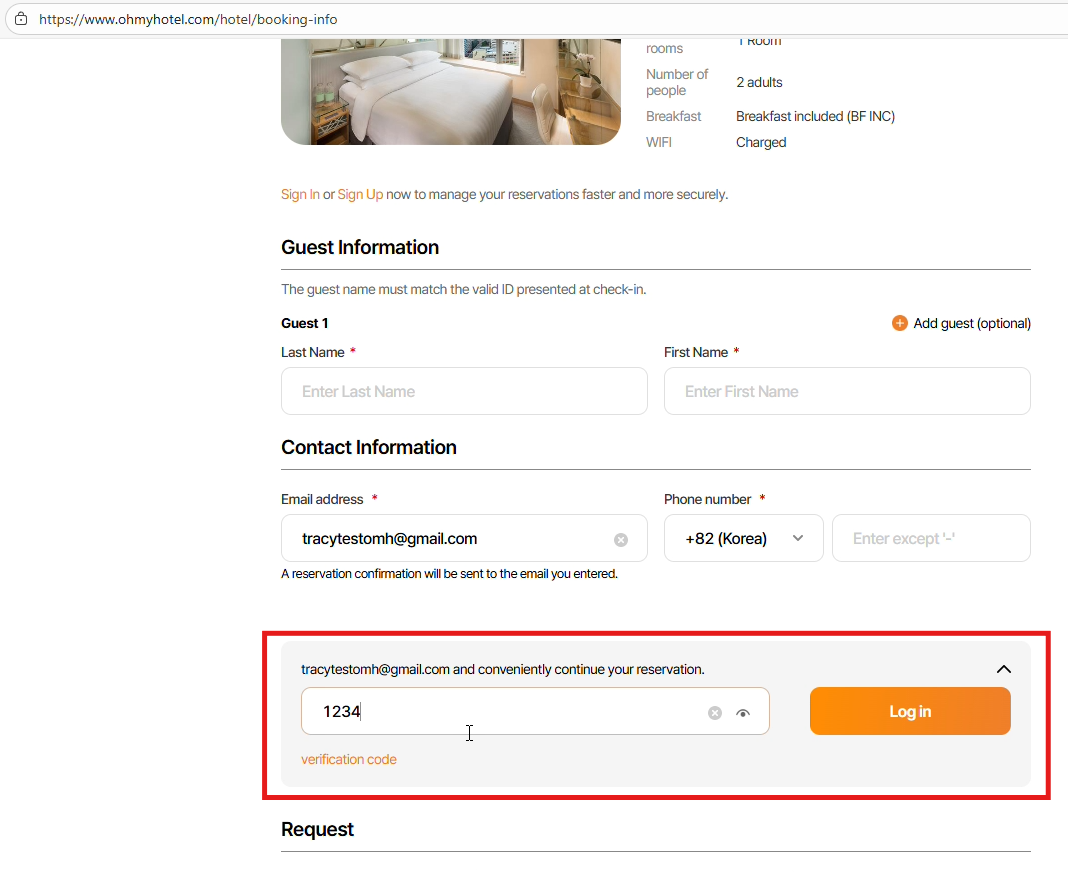Clear the 1234 code with X icon
Image resolution: width=1068 pixels, height=872 pixels.
pos(715,713)
